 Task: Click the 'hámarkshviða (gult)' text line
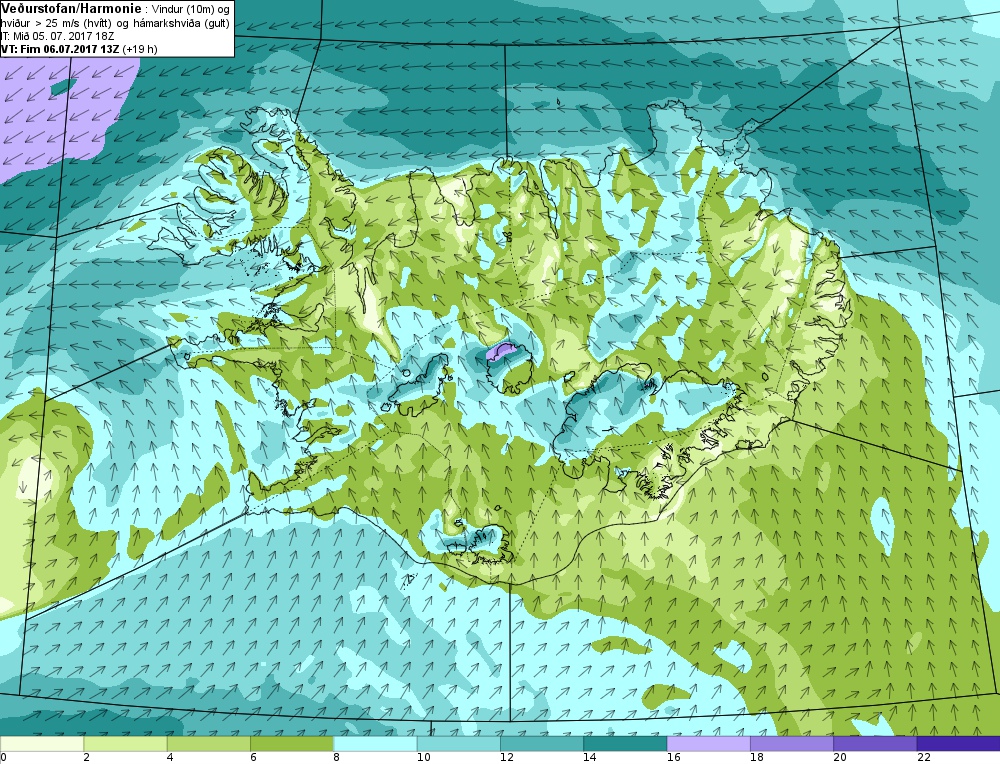184,24
